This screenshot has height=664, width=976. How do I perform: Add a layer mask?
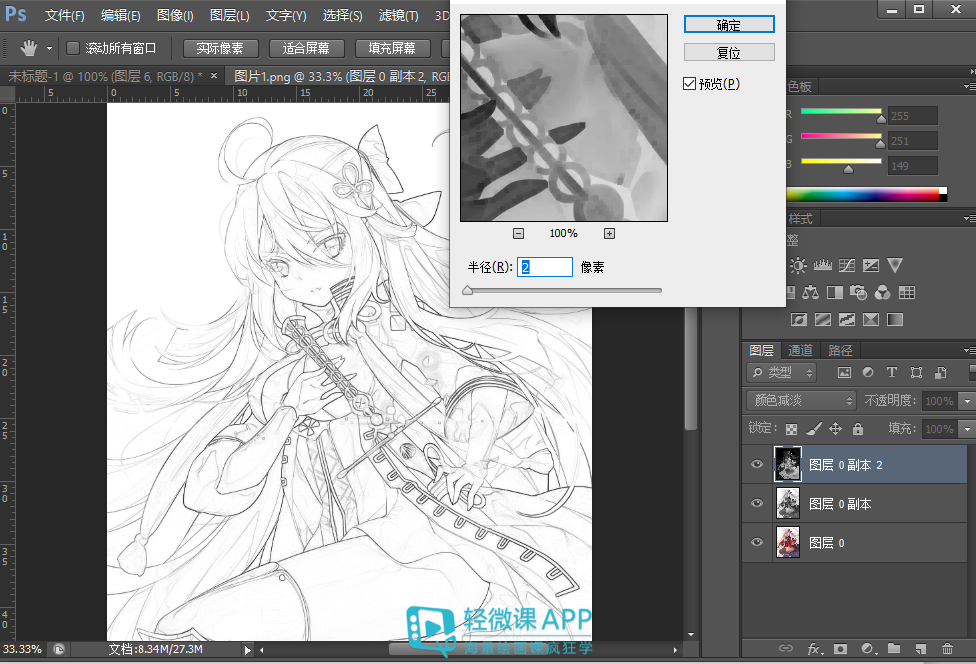(x=840, y=648)
